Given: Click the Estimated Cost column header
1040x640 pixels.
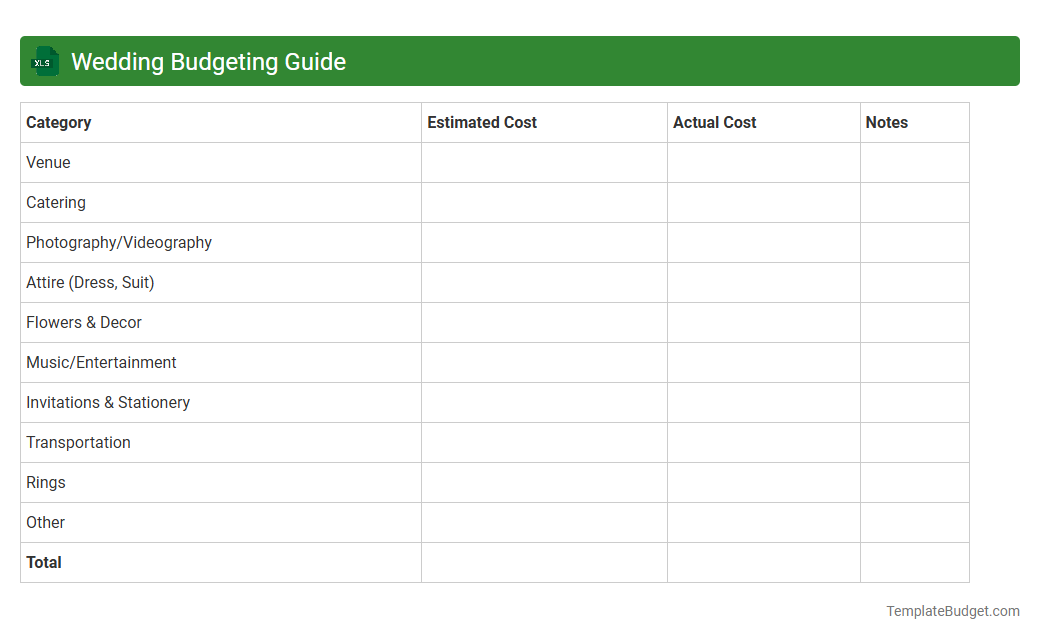Looking at the screenshot, I should point(482,122).
